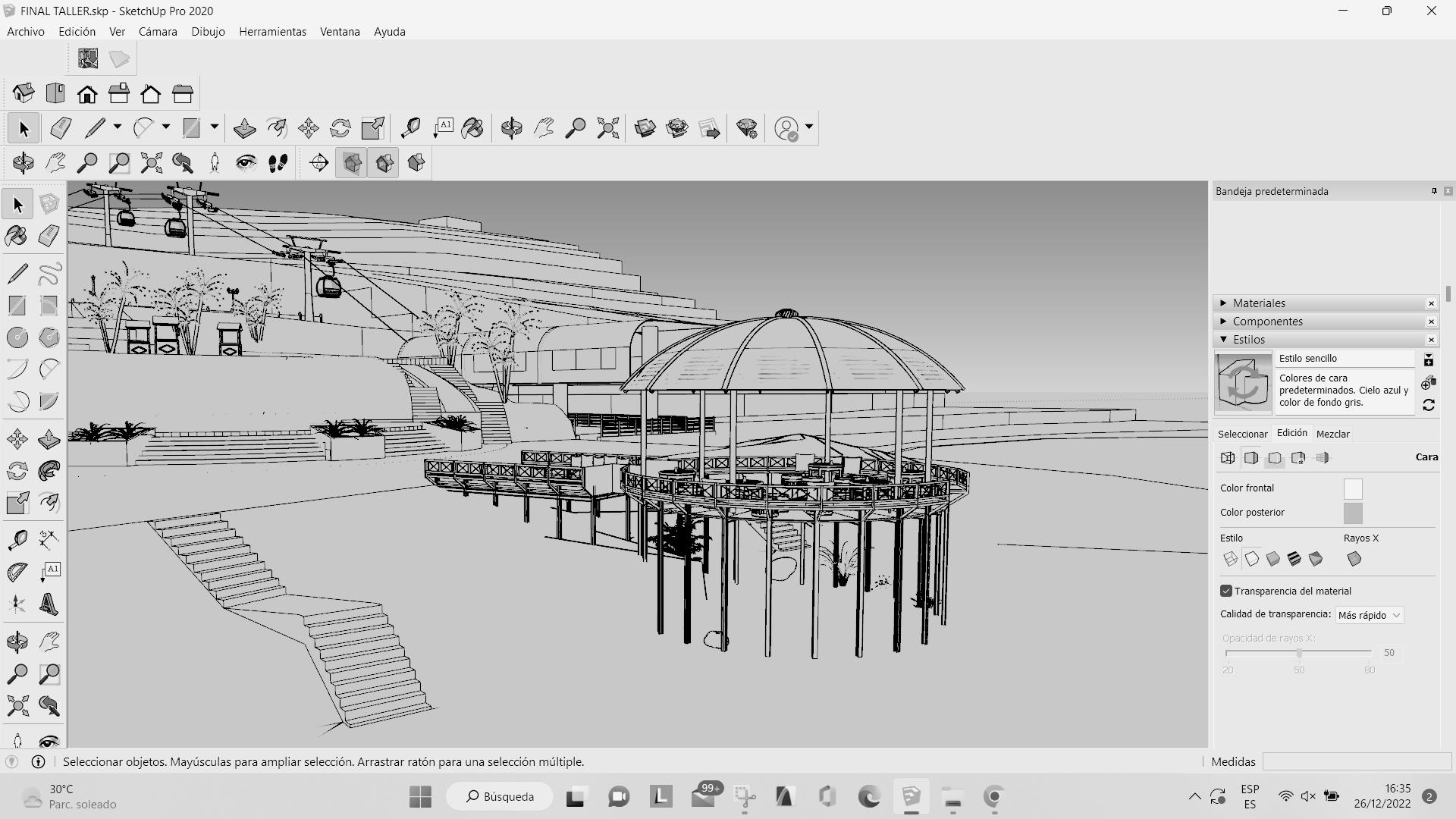Toggle Show Section Planes
1456x819 pixels.
click(352, 163)
